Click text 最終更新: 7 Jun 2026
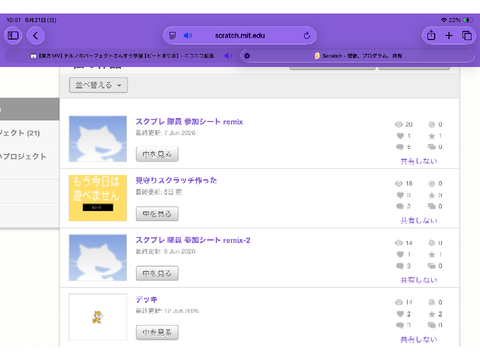This screenshot has height=360, width=480. [x=166, y=133]
